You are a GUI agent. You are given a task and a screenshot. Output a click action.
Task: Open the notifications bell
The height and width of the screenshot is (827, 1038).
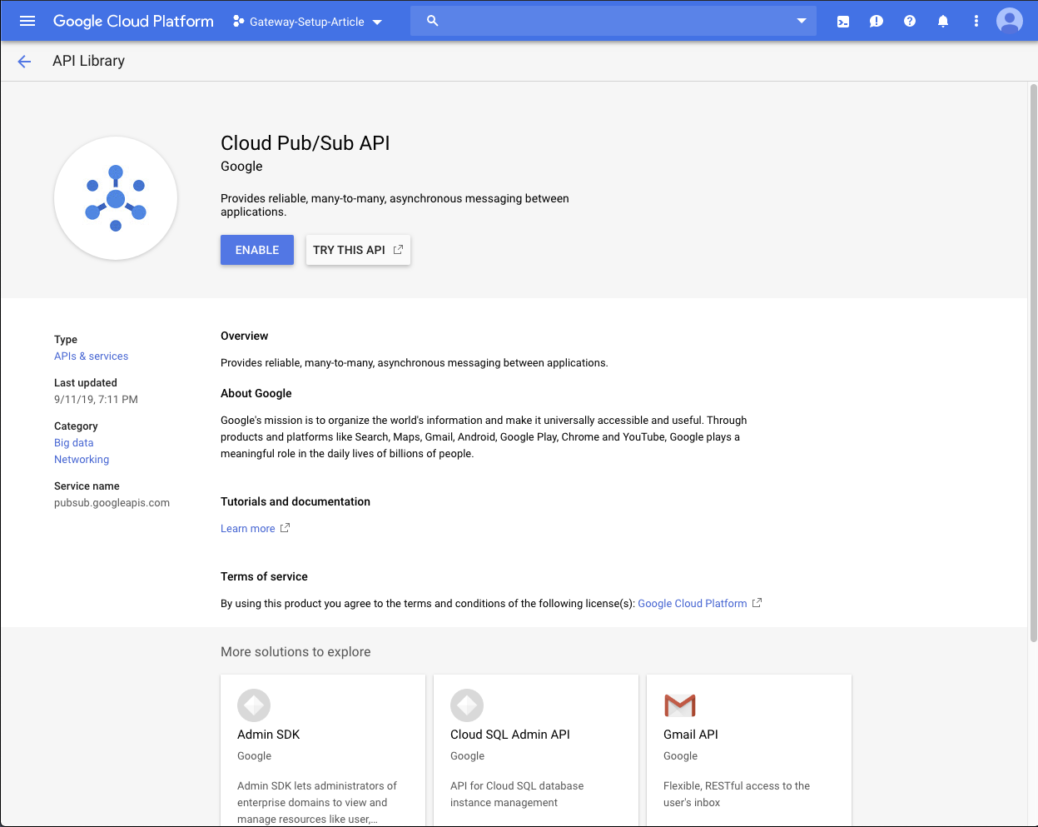[x=943, y=20]
